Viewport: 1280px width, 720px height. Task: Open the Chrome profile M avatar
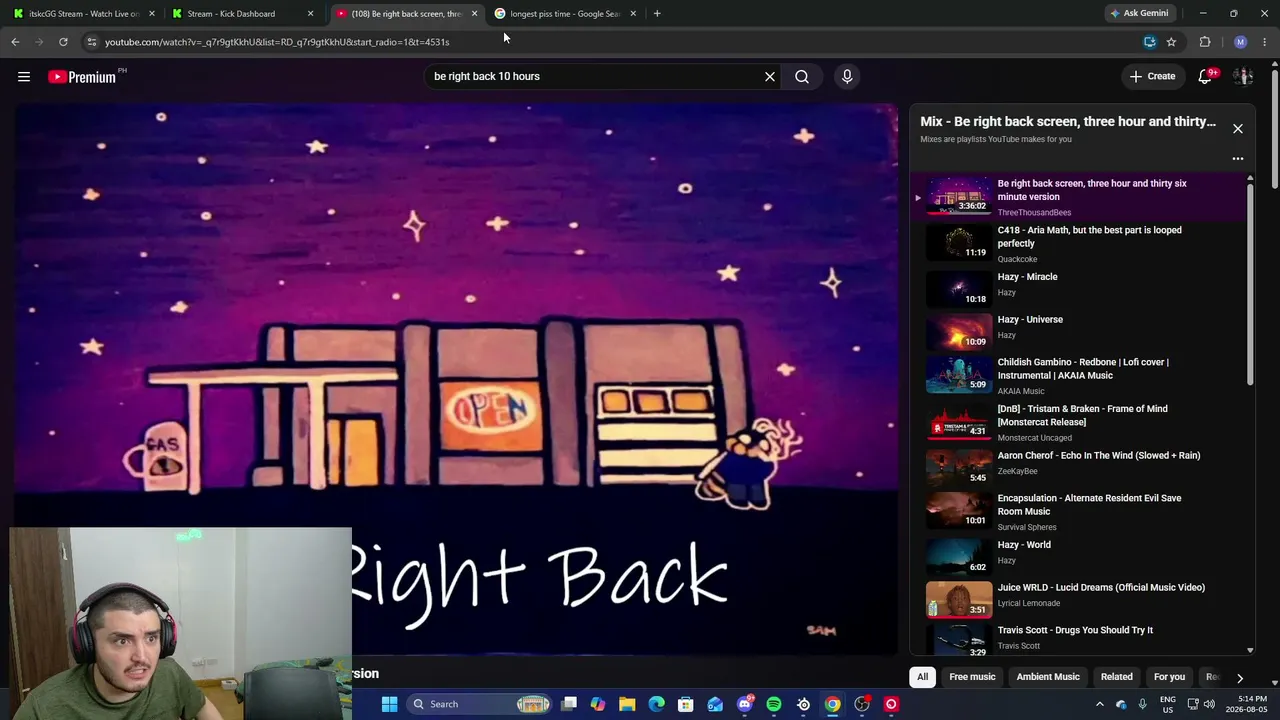pos(1241,42)
